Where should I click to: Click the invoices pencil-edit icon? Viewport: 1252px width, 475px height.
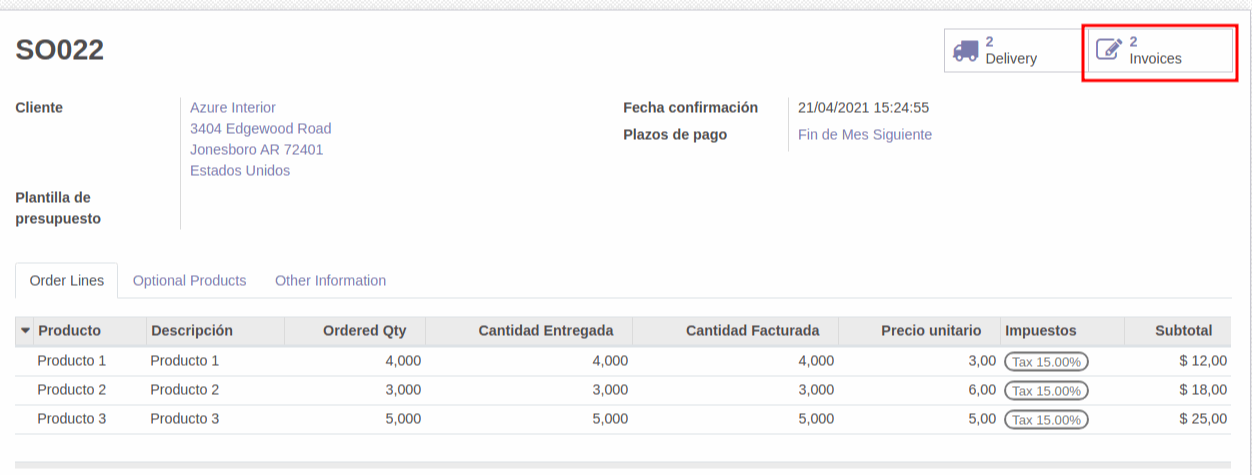[x=1108, y=50]
